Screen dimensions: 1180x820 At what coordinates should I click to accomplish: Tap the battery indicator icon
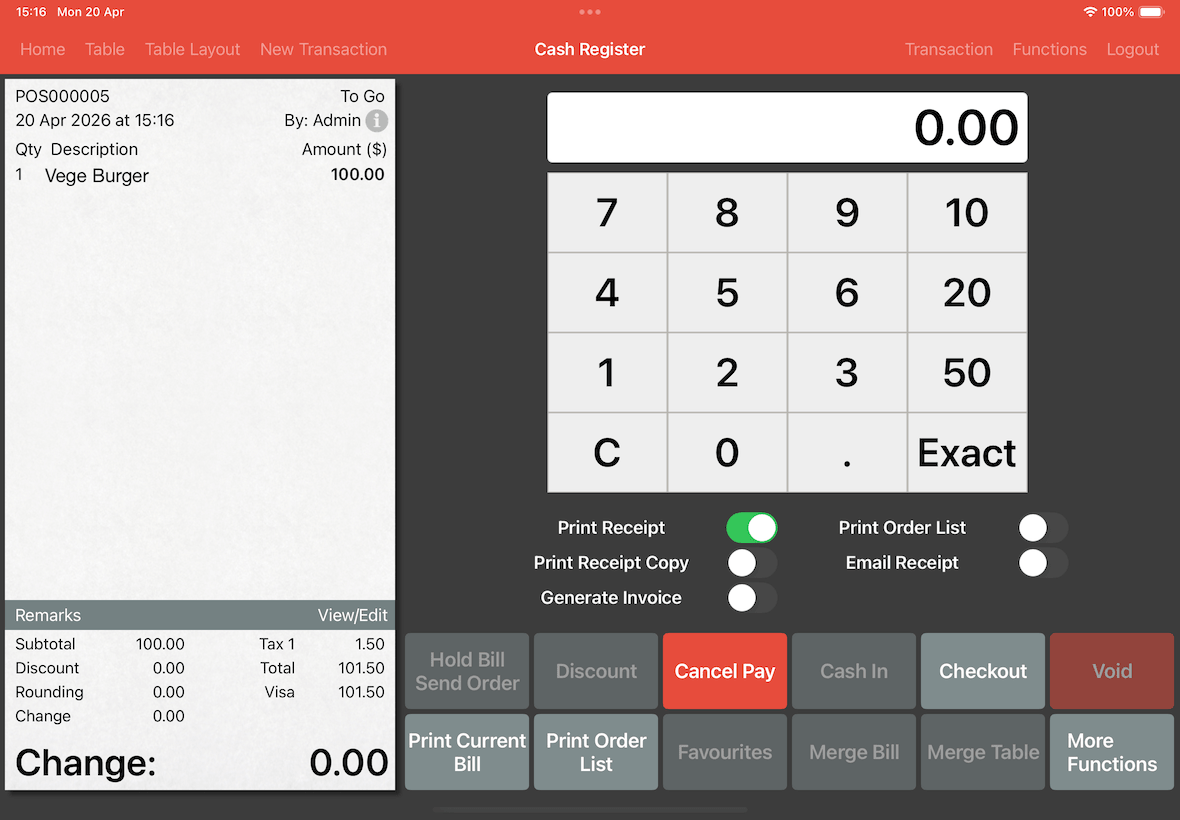click(x=1151, y=12)
